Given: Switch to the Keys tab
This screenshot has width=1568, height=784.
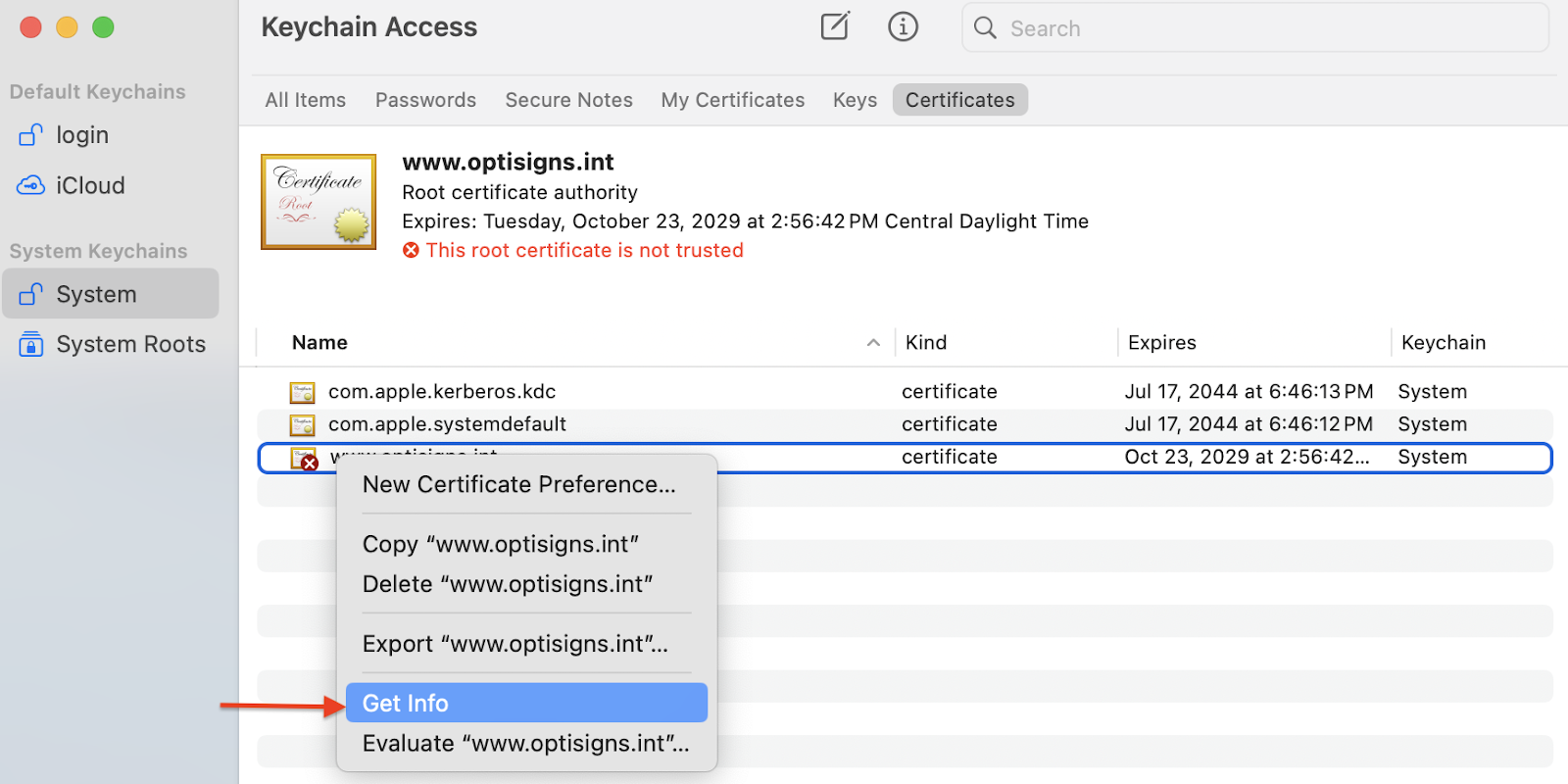Looking at the screenshot, I should (x=855, y=100).
